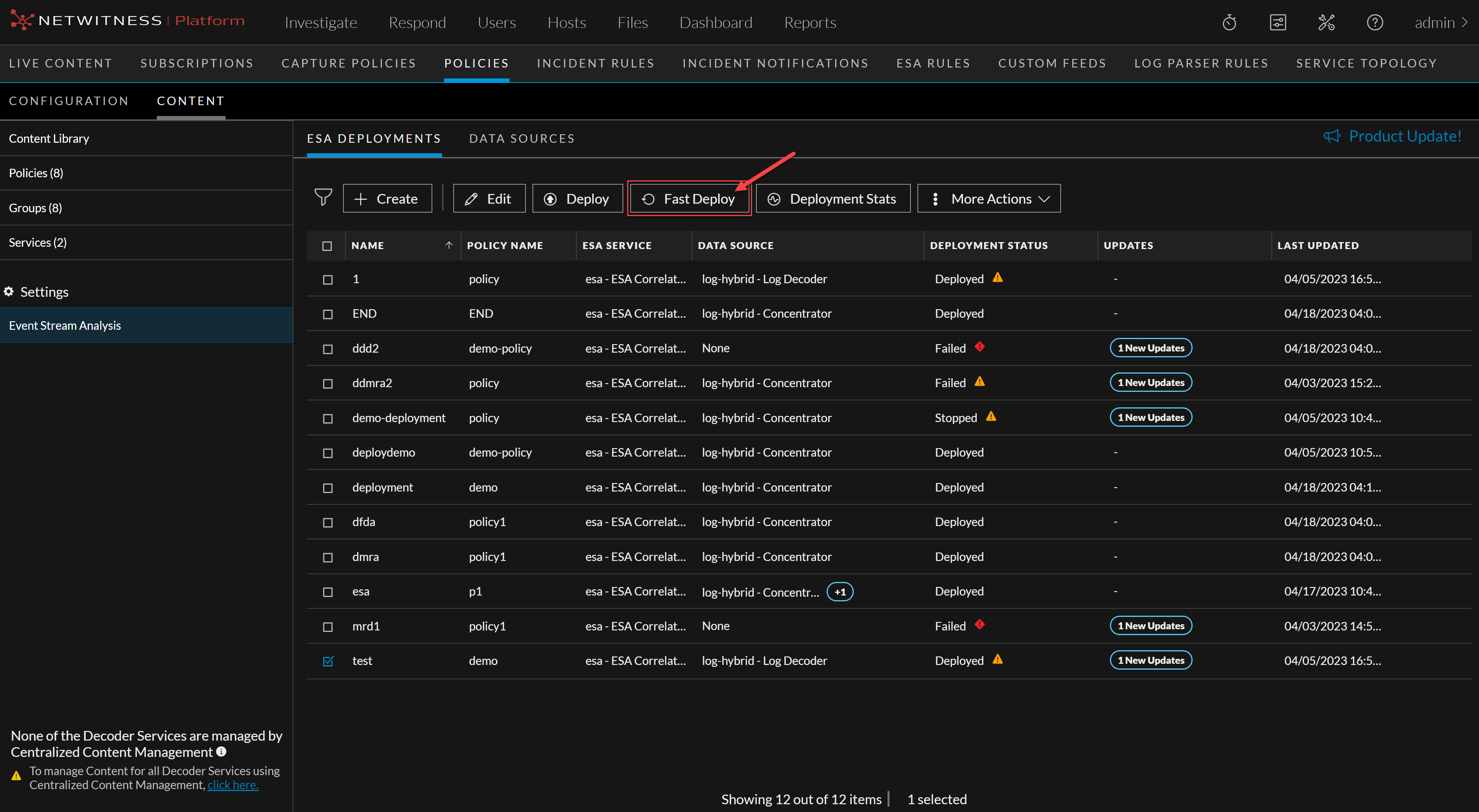The image size is (1479, 812).
Task: Follow the click here link for Centralized Content Management
Action: (x=232, y=785)
